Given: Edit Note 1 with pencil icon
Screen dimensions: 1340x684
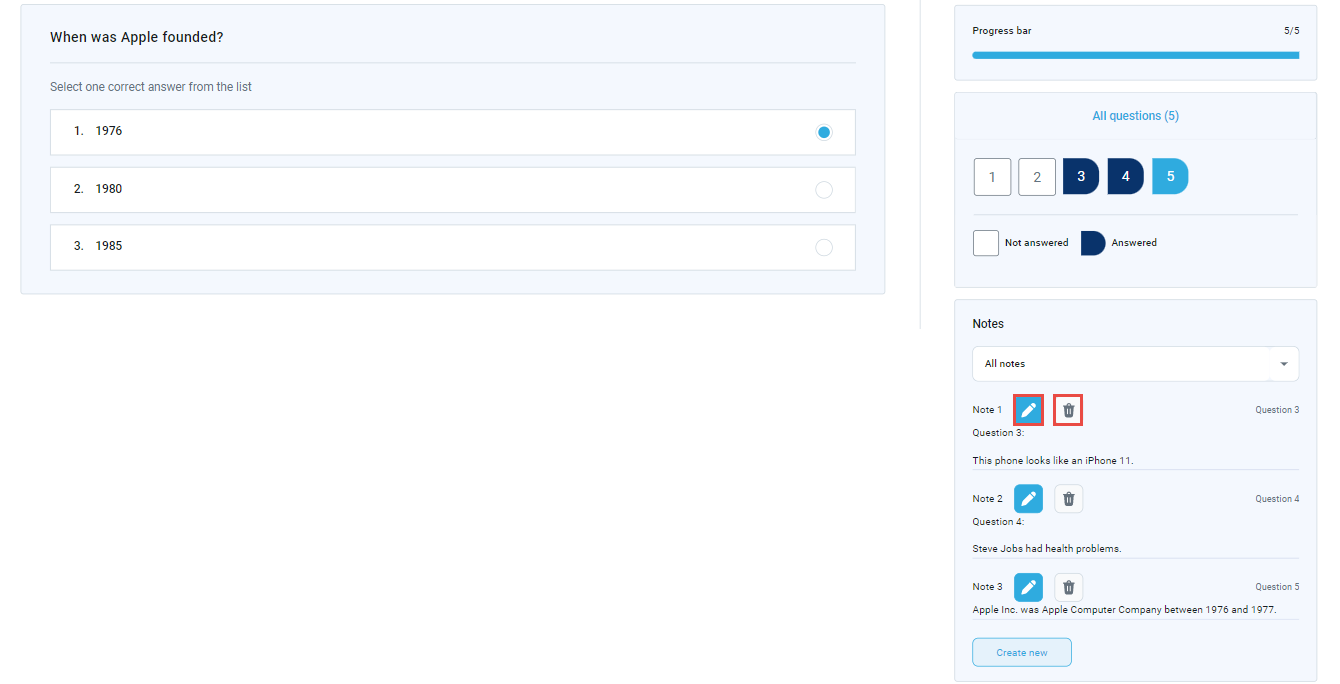Looking at the screenshot, I should 1028,410.
